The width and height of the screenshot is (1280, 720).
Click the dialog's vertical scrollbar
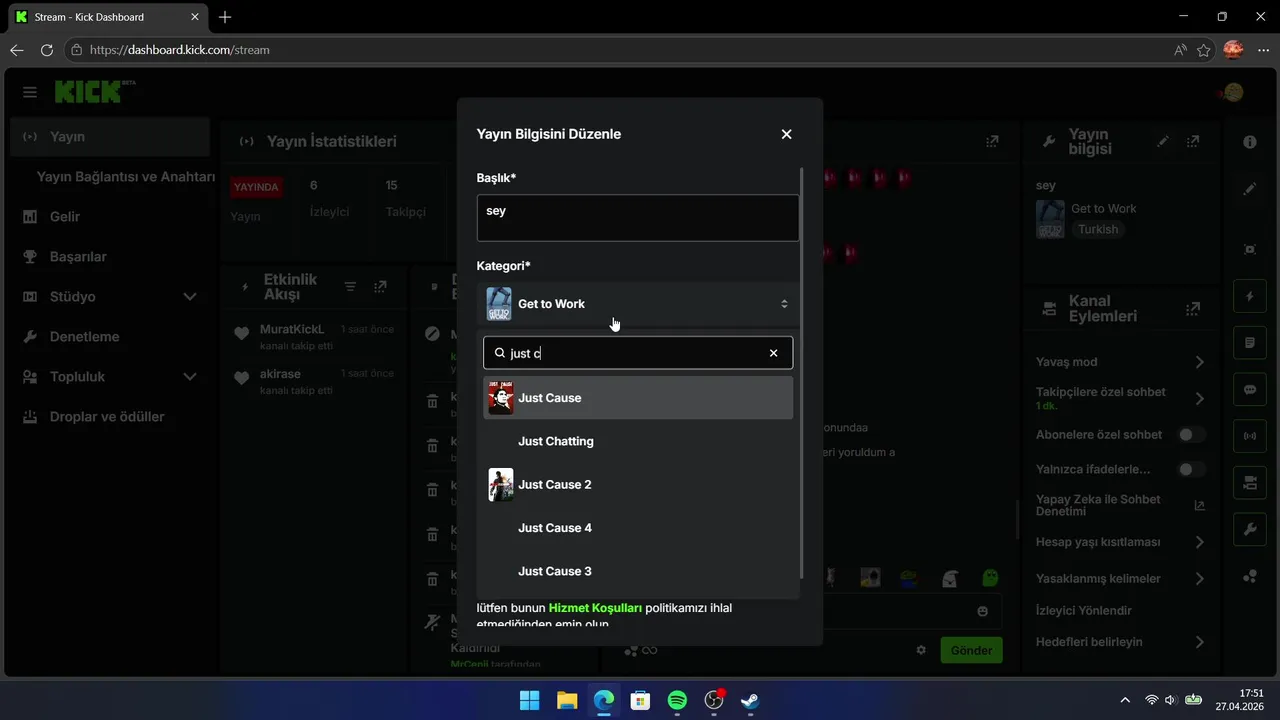pos(802,374)
